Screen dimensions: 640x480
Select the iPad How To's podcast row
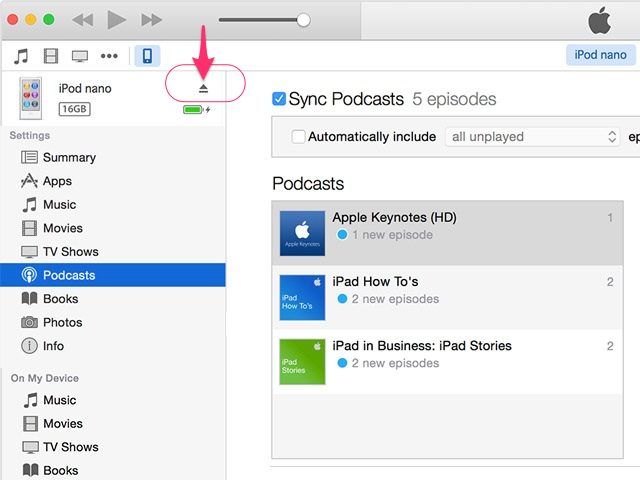pyautogui.click(x=447, y=298)
